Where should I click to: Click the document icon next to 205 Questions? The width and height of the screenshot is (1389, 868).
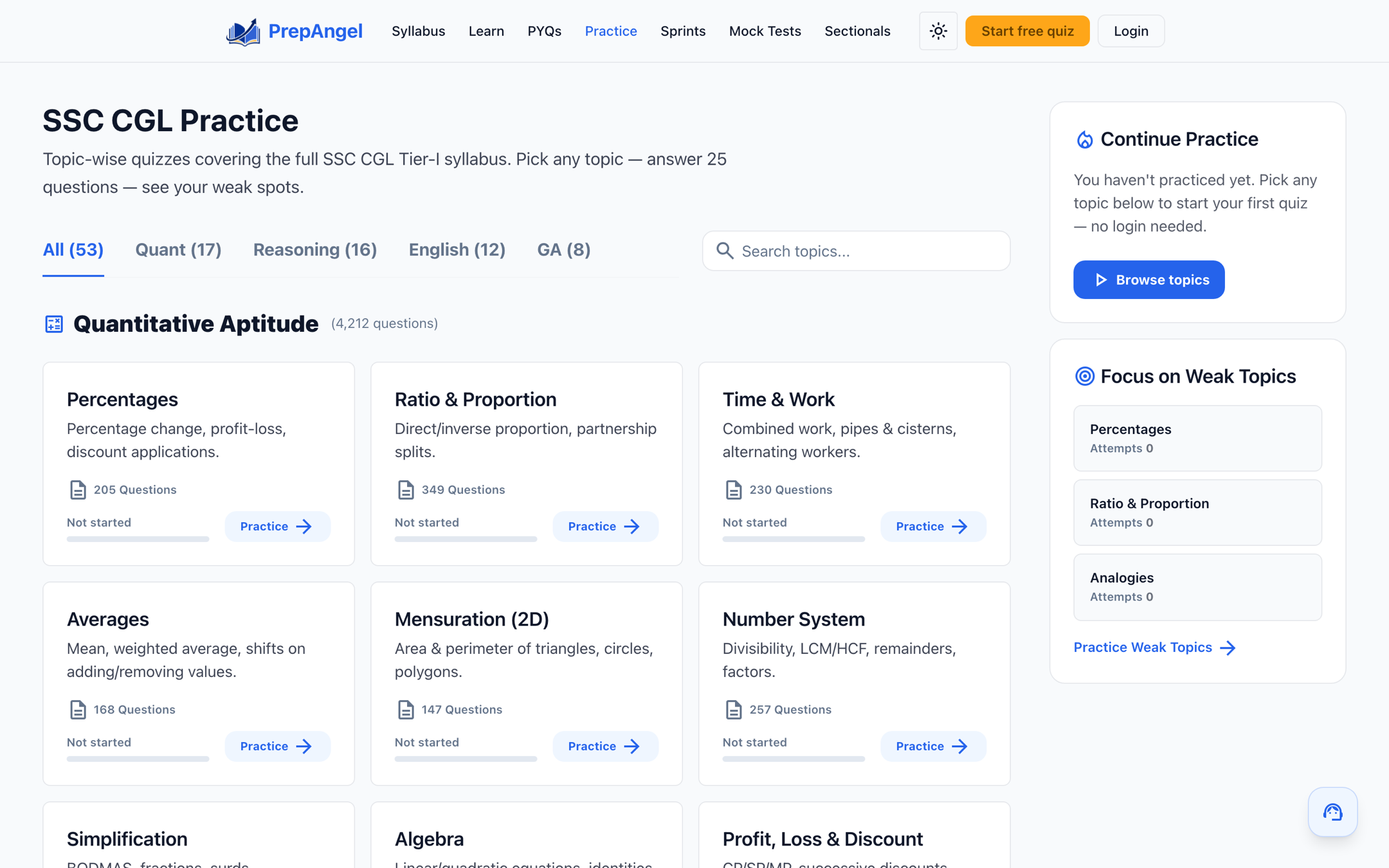point(78,490)
